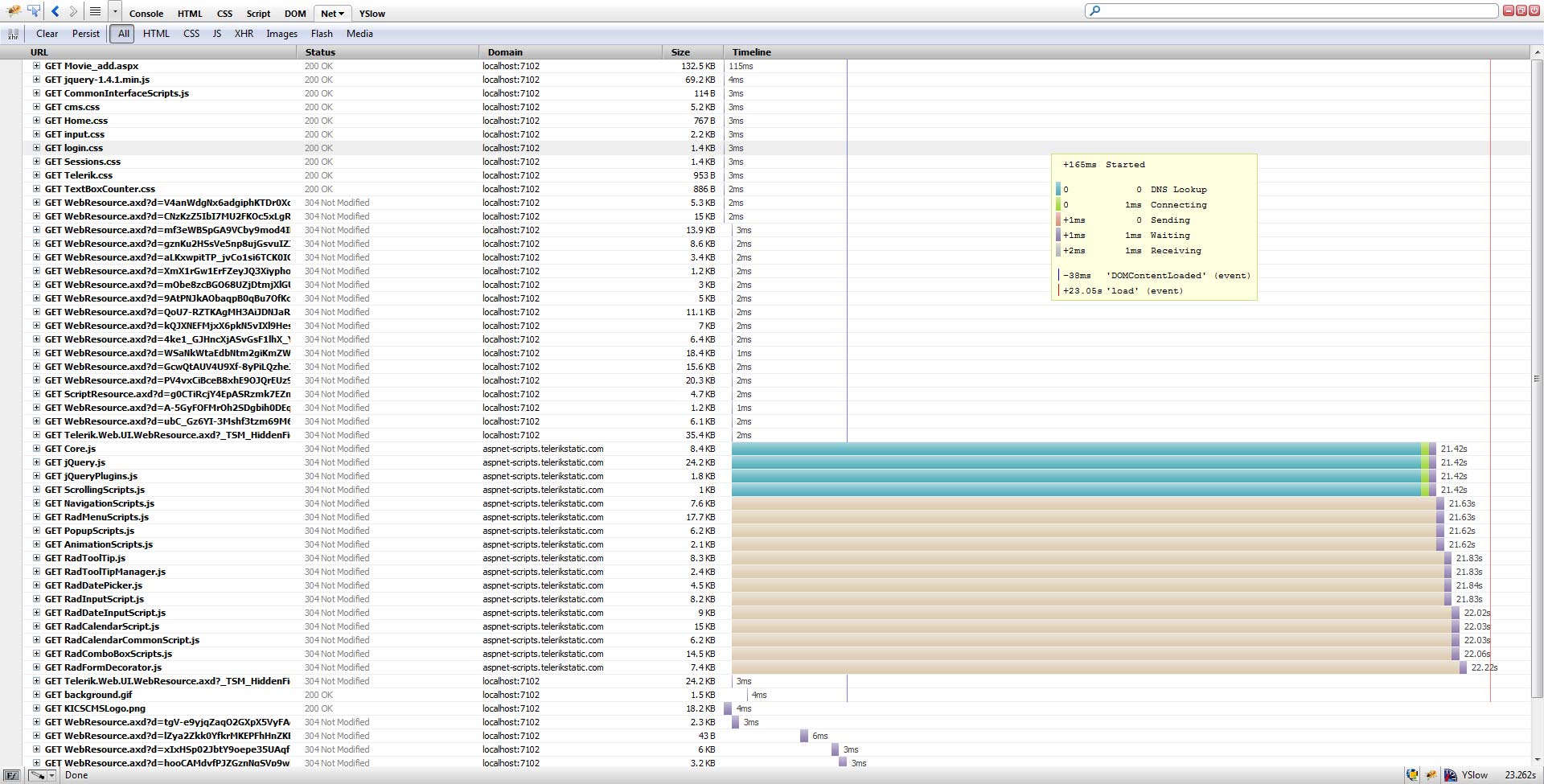Click the 132.5 KB size cell
This screenshot has height=784, width=1544.
[697, 66]
